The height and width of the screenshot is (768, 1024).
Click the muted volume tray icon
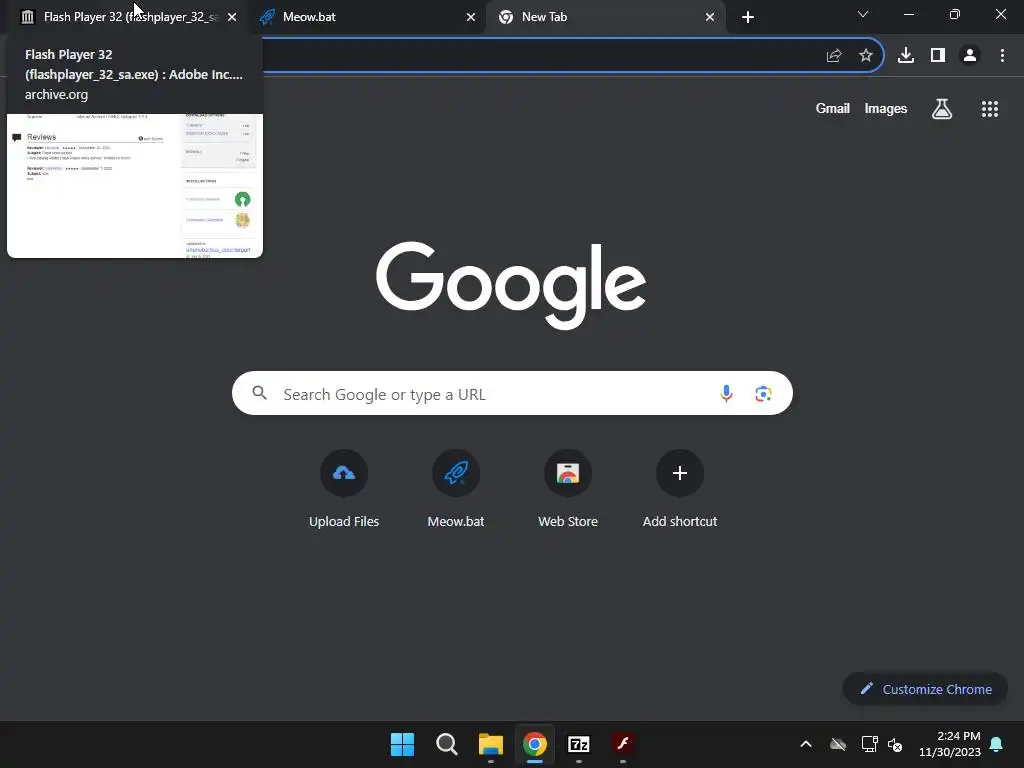point(895,744)
